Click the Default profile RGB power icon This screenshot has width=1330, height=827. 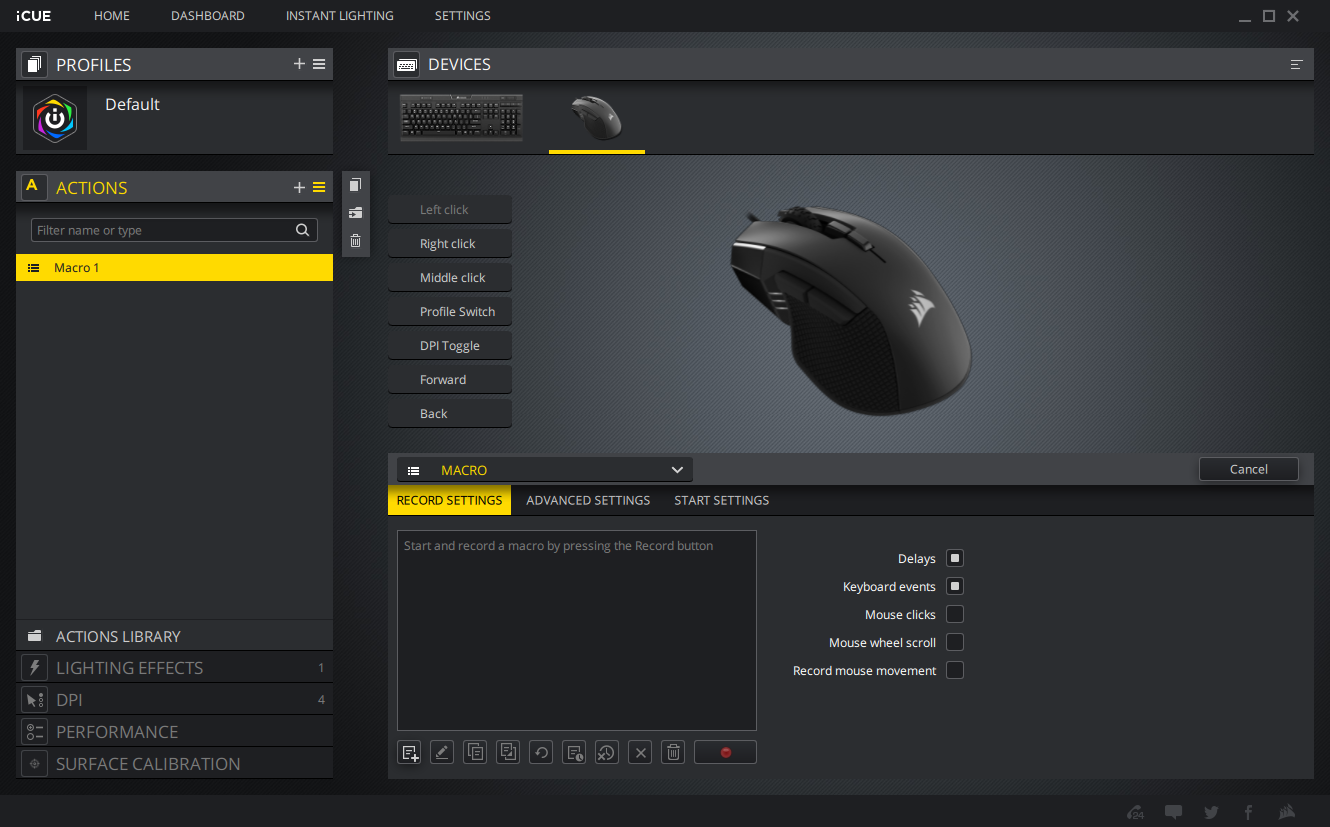(55, 118)
